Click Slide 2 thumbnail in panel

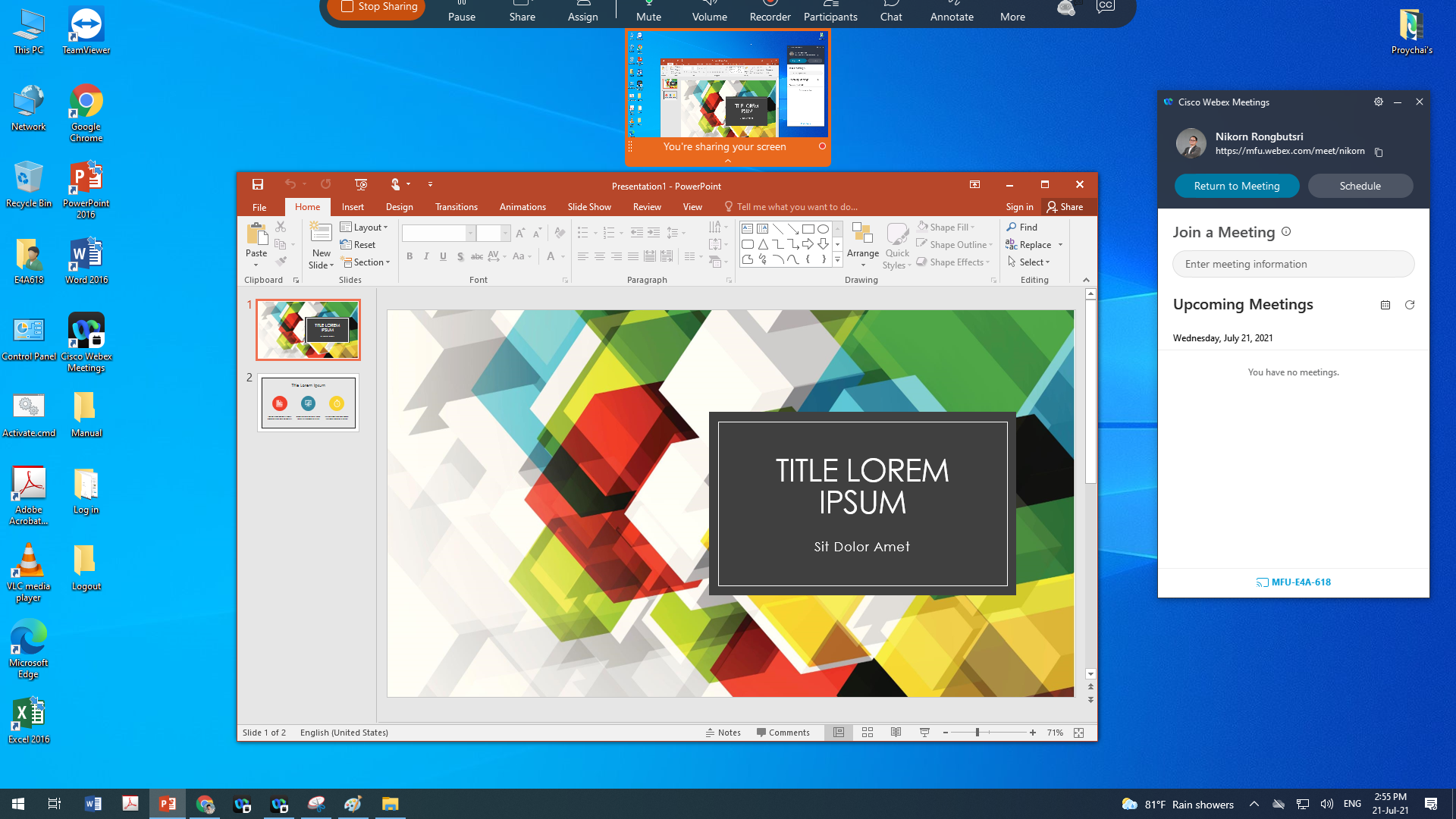pos(308,401)
